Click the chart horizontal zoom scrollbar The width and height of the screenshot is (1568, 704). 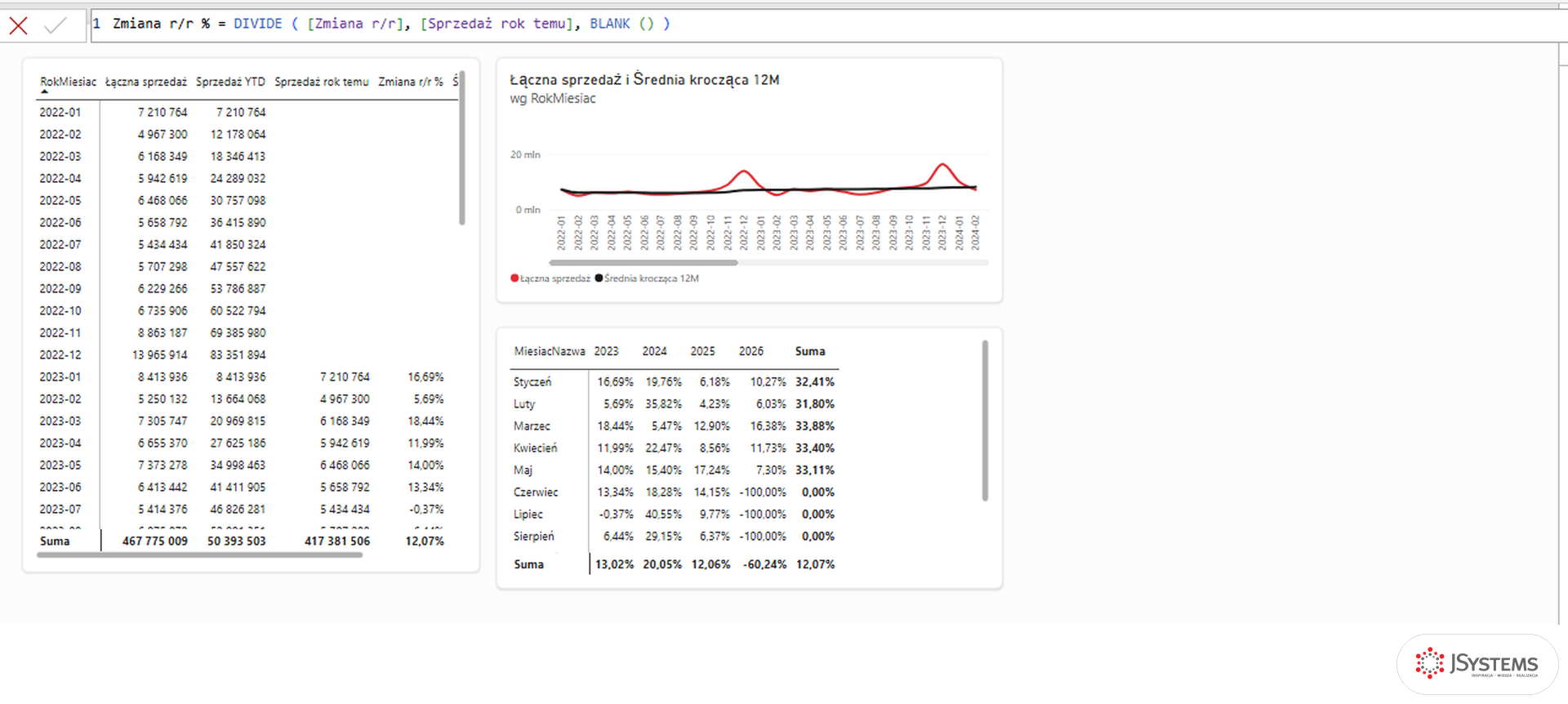pyautogui.click(x=644, y=263)
